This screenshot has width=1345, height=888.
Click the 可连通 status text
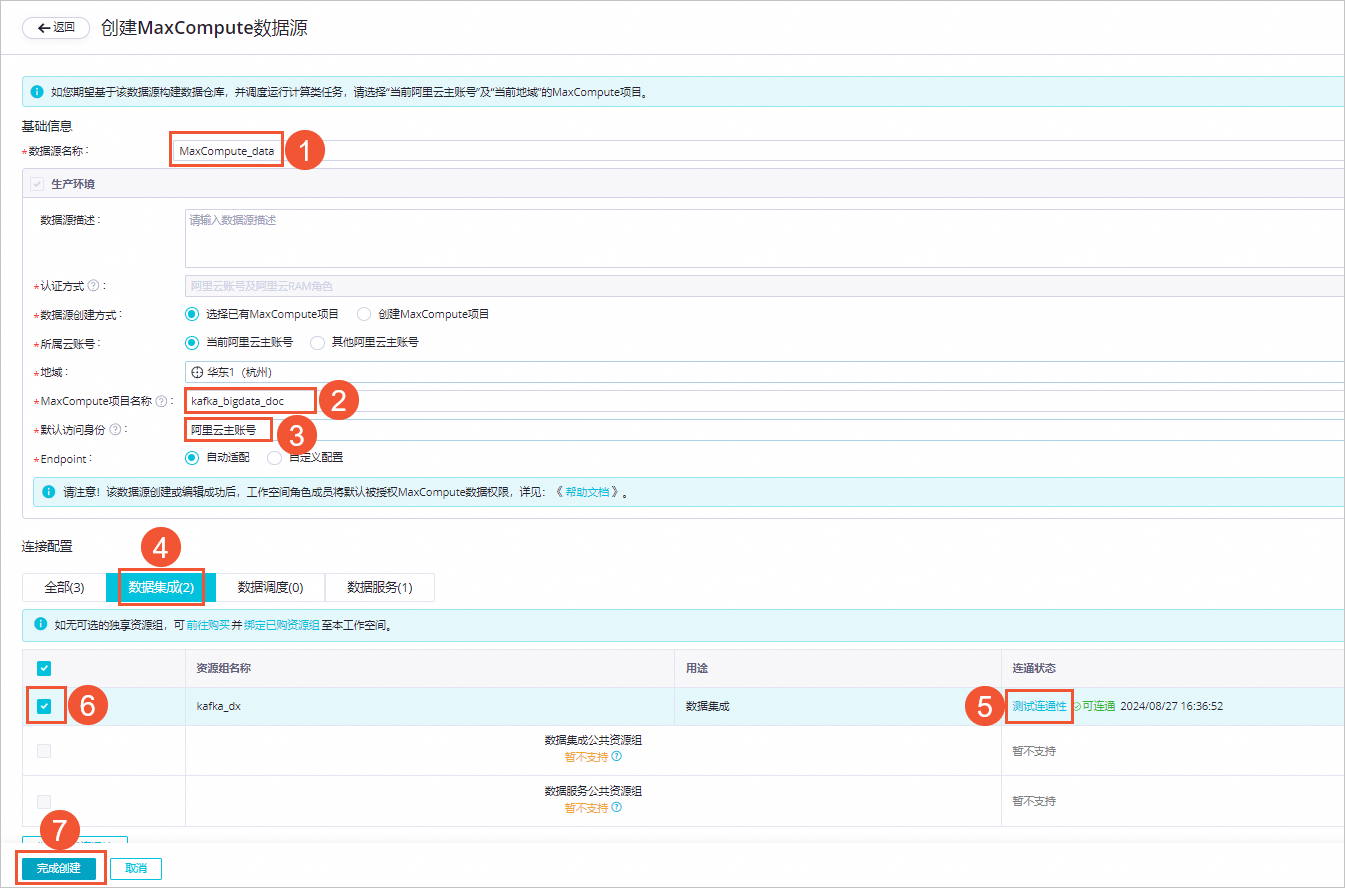click(x=1098, y=706)
